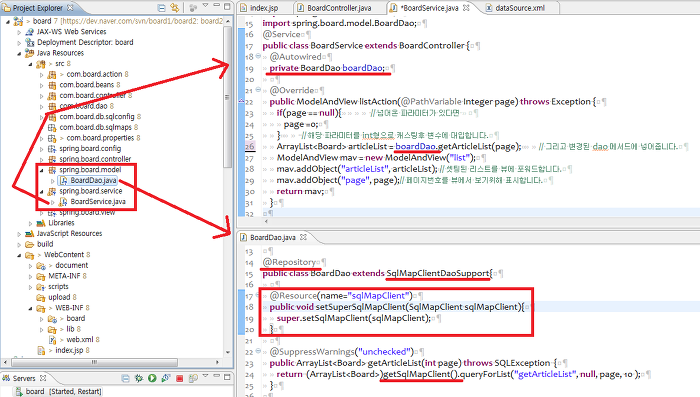Toggle fold at line 22 @SuppressWarnings
This screenshot has height=397, width=700.
click(258, 351)
